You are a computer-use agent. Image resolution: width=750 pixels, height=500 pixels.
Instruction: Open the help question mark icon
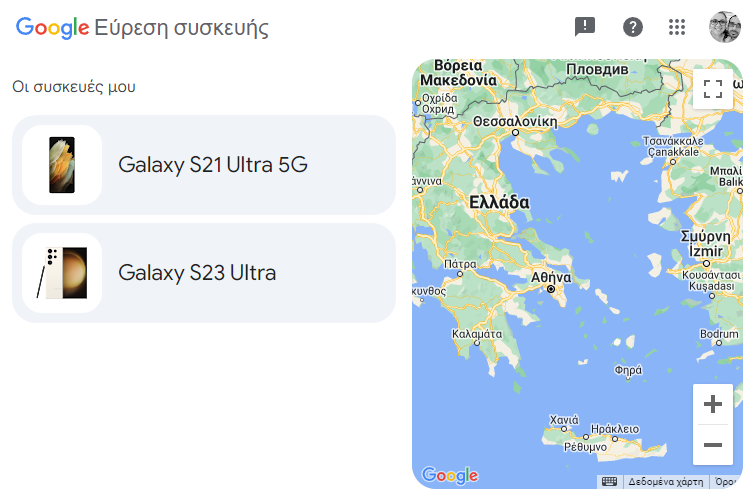click(632, 27)
